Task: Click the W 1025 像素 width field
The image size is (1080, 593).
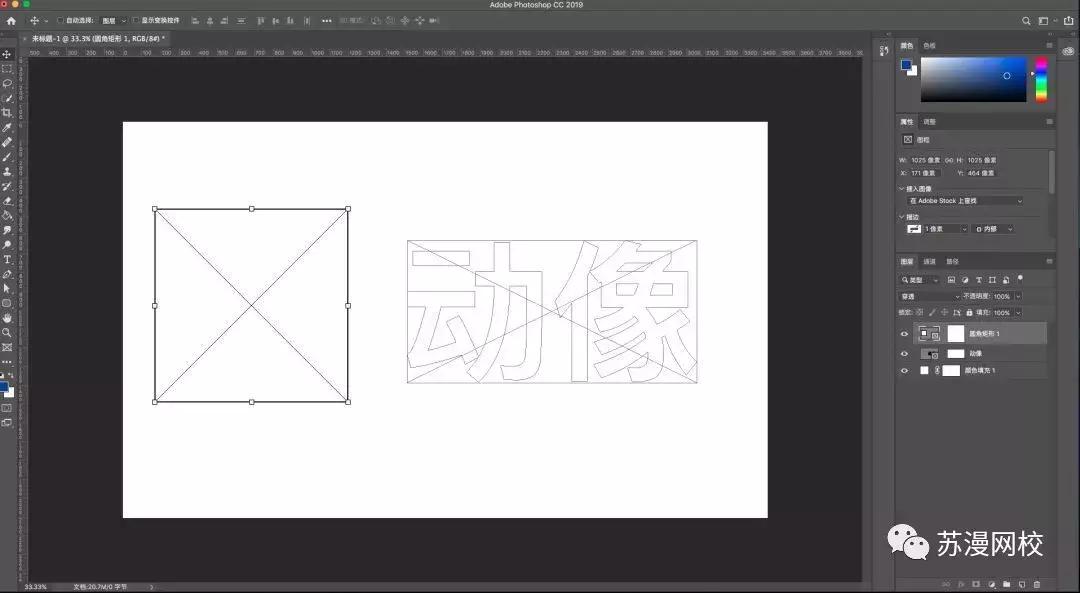Action: (925, 159)
